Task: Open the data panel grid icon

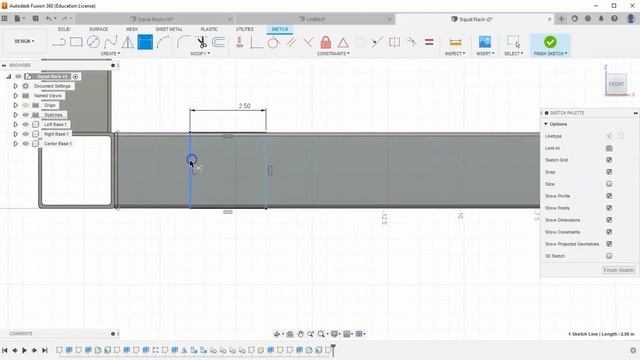Action: point(4,18)
